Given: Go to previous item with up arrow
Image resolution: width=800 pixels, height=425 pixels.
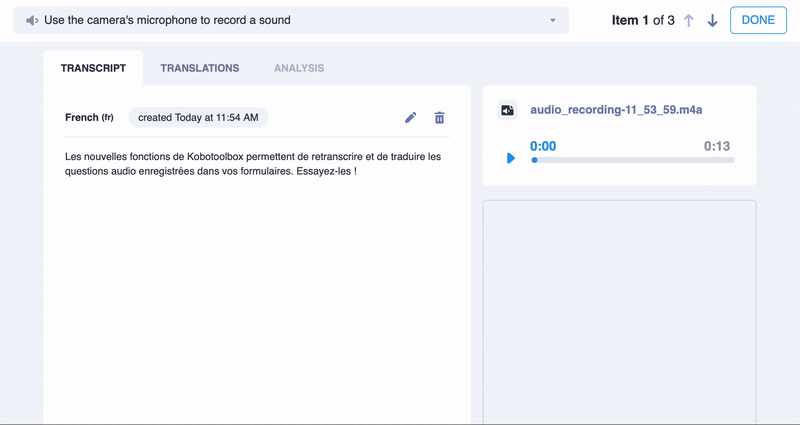Looking at the screenshot, I should pos(688,21).
